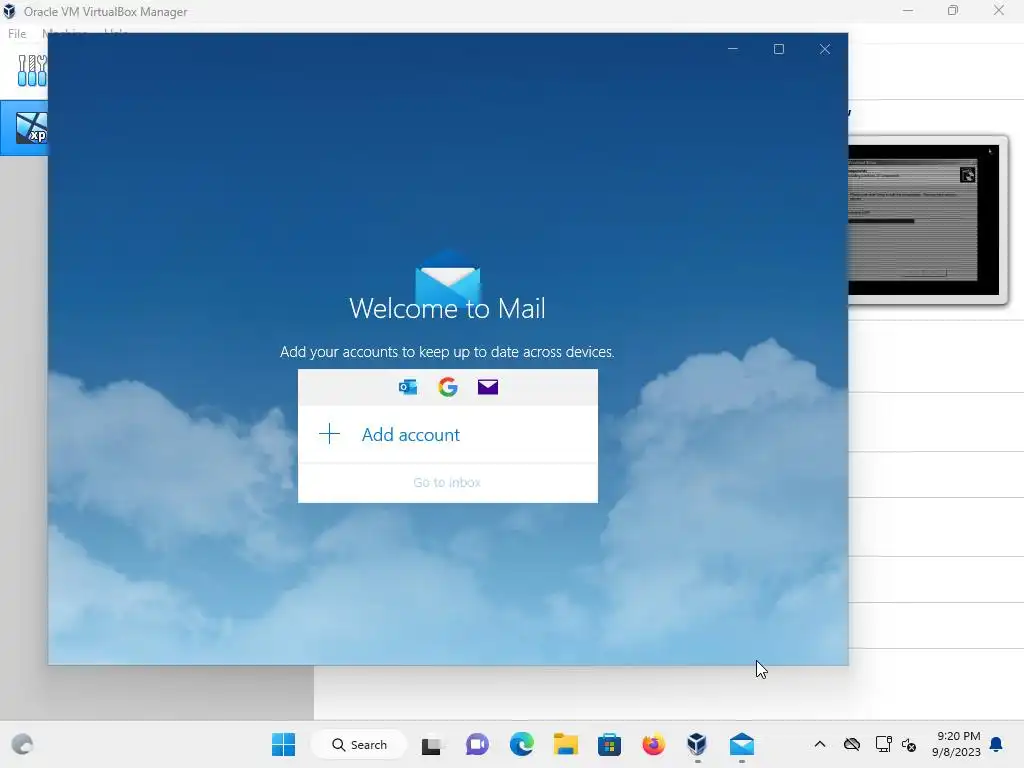Open the clock showing 9:20 PM
Screen dimensions: 1024x768
click(957, 744)
